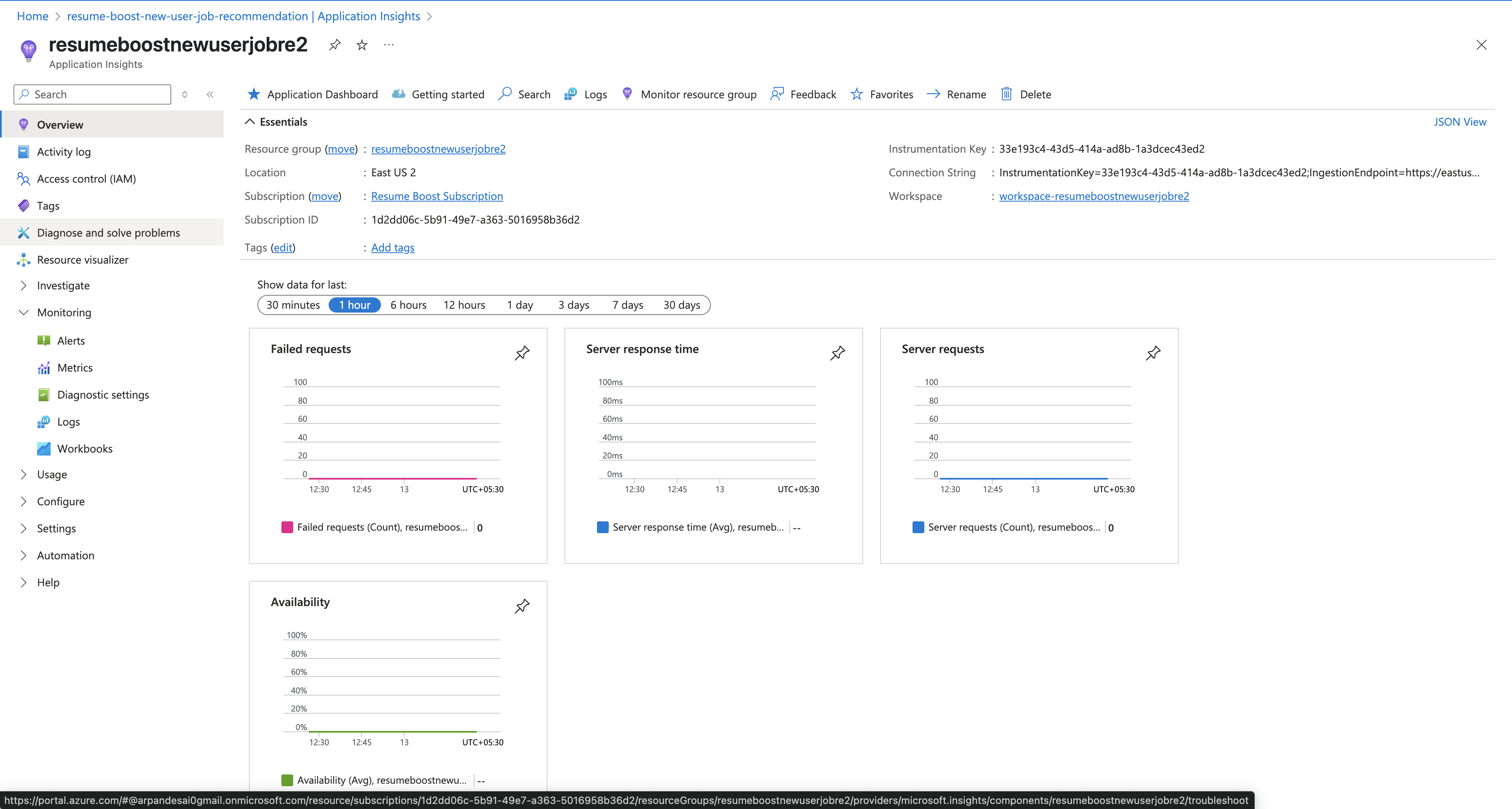1512x809 pixels.
Task: Open the Metrics sidebar item
Action: pyautogui.click(x=75, y=368)
